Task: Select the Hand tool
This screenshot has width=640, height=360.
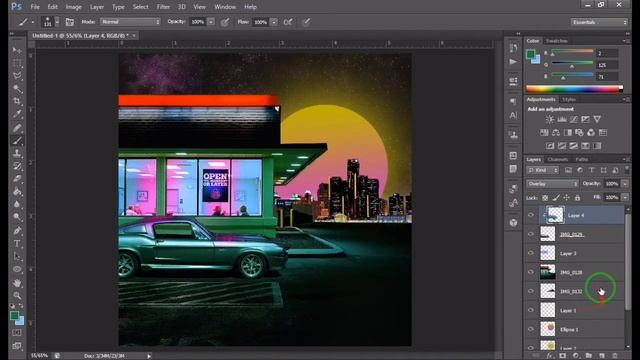Action: (x=17, y=282)
